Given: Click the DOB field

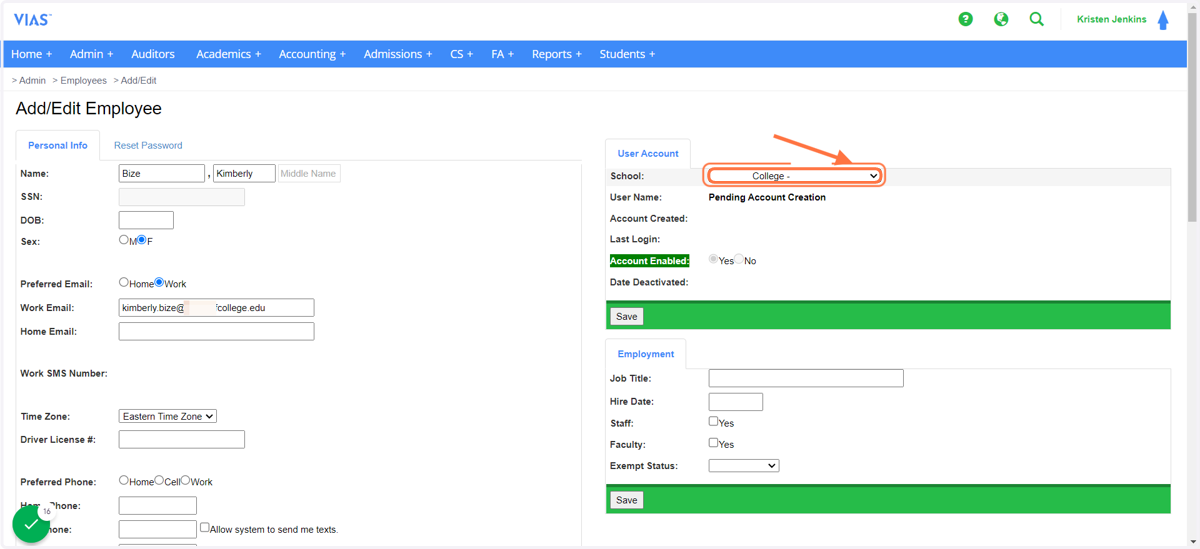Looking at the screenshot, I should tap(146, 220).
